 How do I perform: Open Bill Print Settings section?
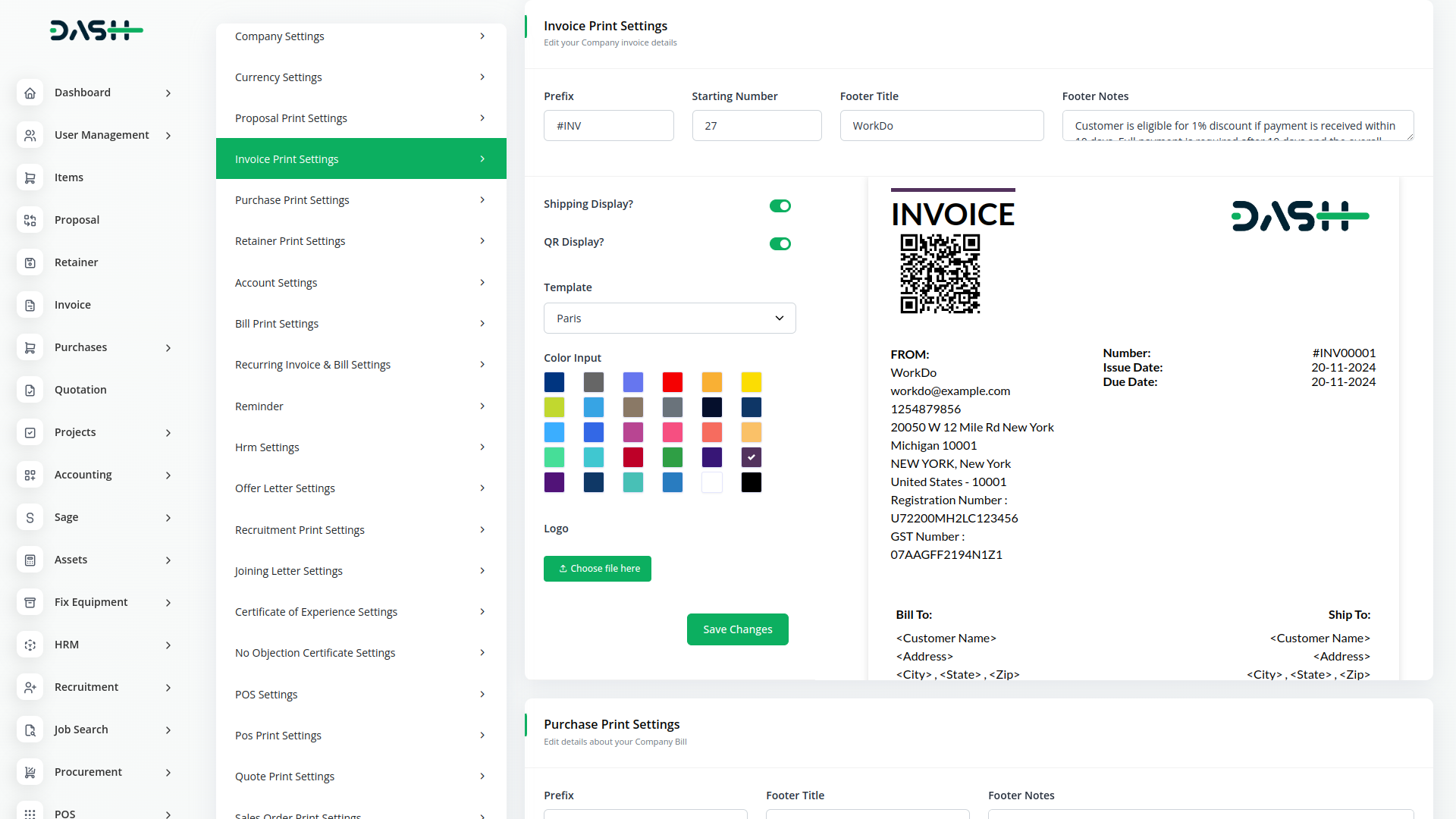point(361,324)
